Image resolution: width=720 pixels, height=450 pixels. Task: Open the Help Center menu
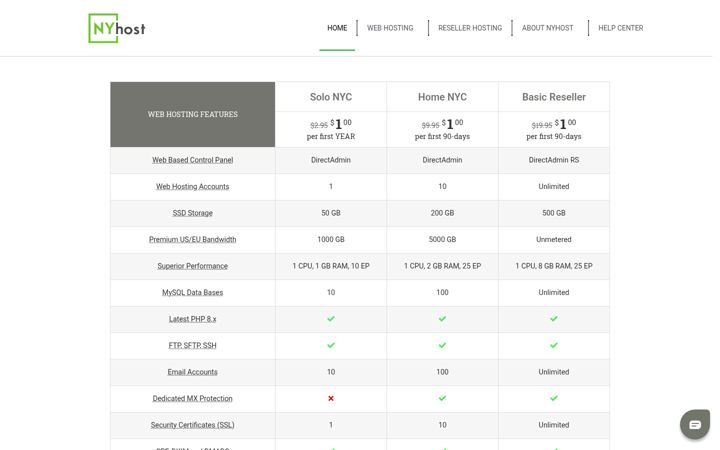coord(620,28)
